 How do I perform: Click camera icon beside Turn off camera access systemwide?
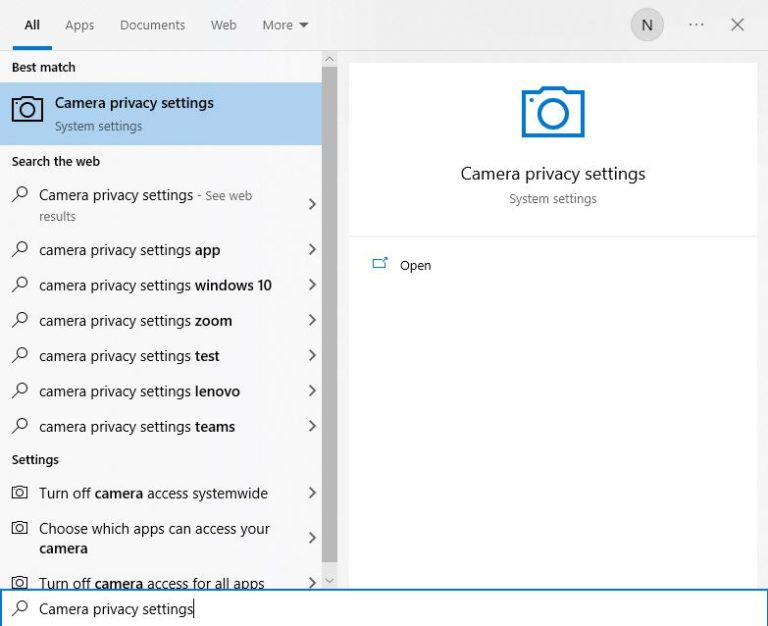(x=20, y=492)
